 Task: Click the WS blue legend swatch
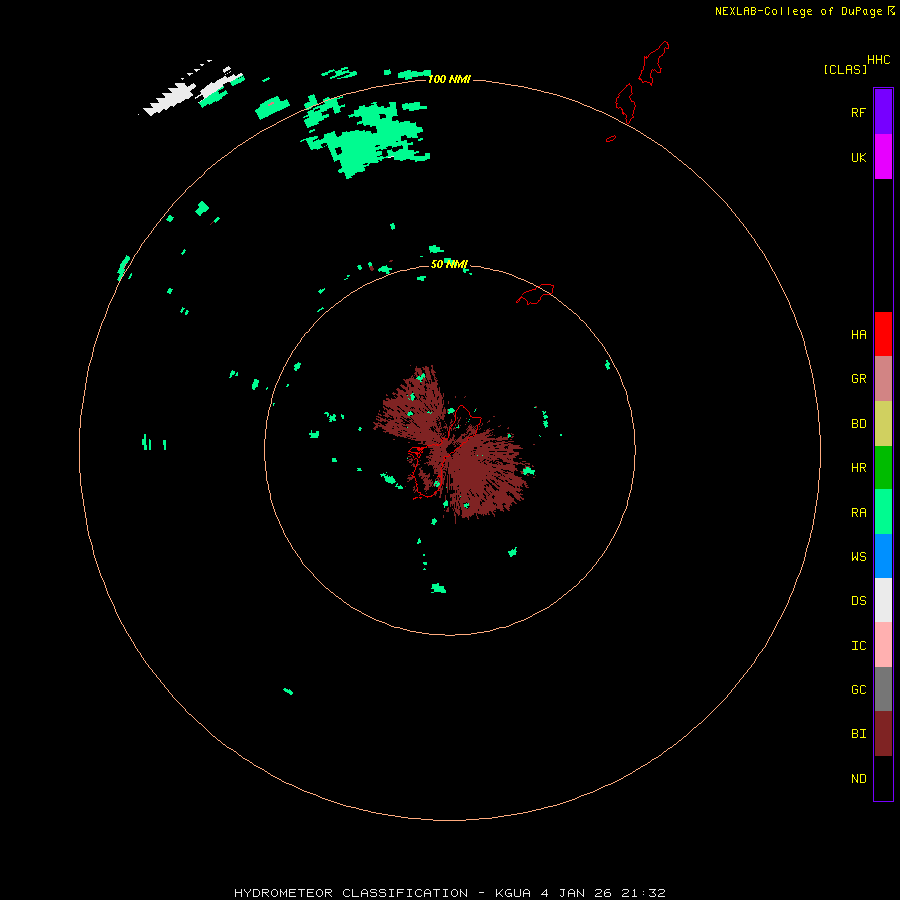click(883, 556)
